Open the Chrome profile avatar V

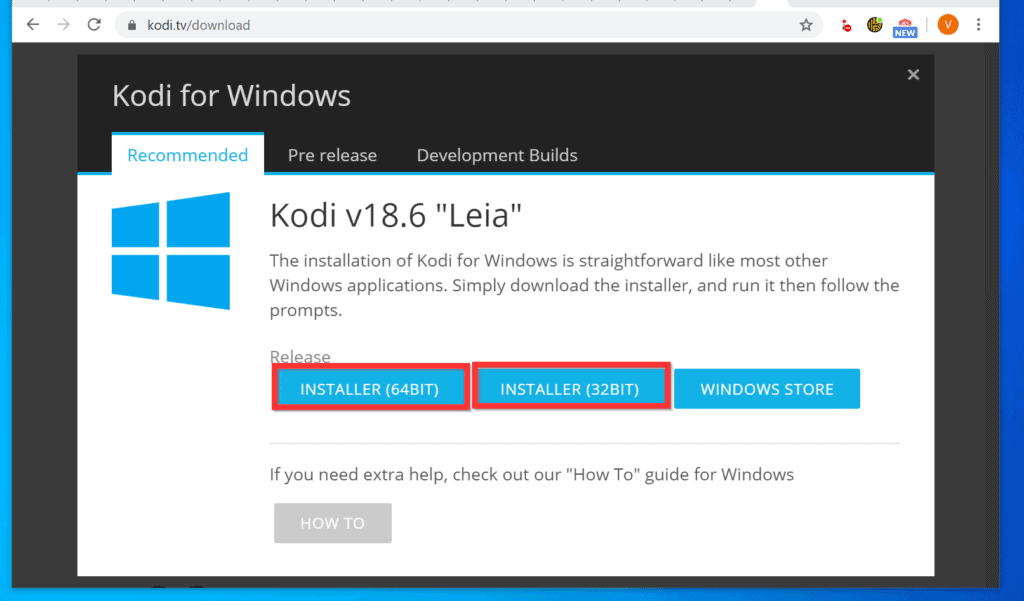coord(947,24)
